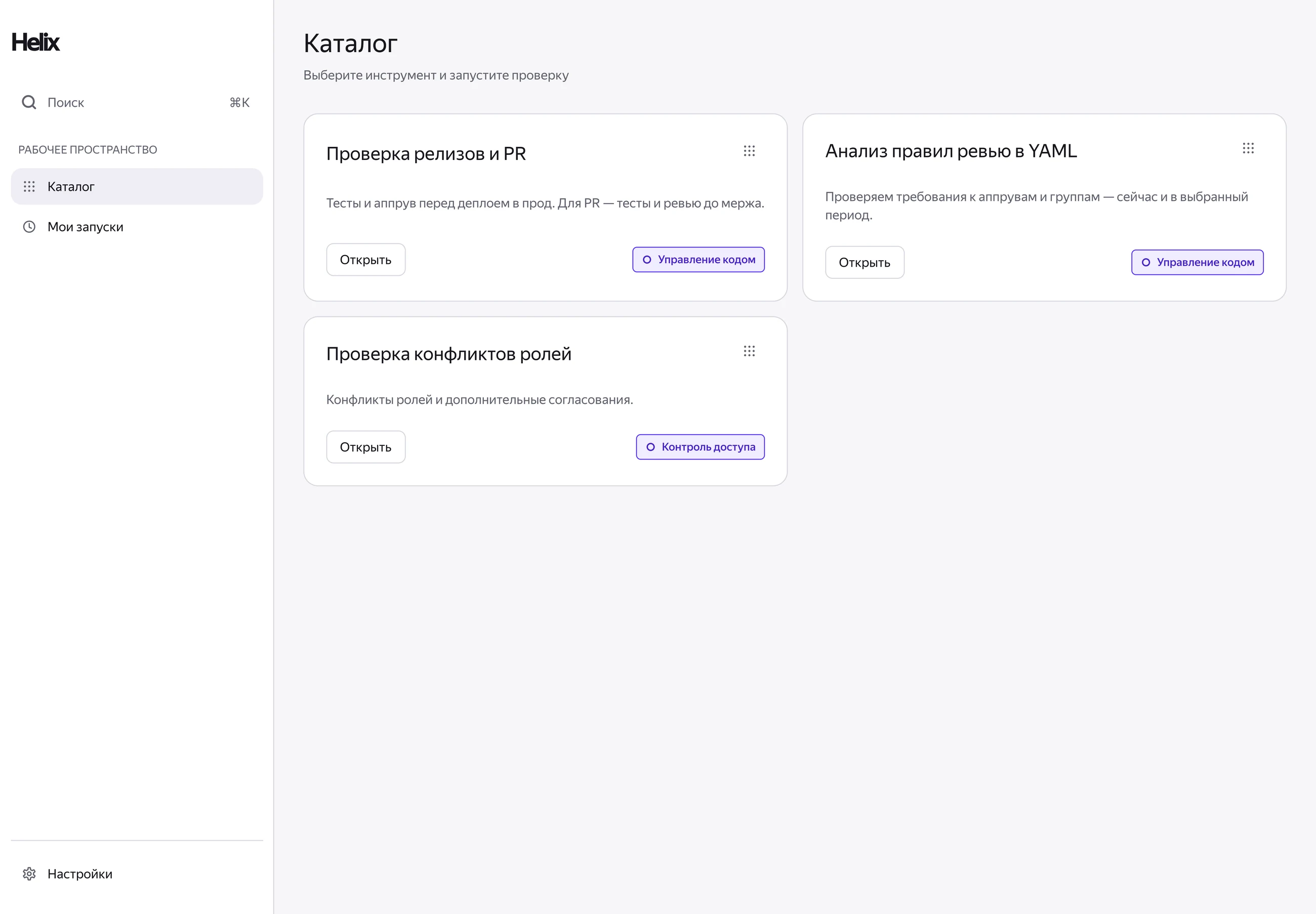Image resolution: width=1316 pixels, height=914 pixels.
Task: Open the Проверка конфликтов ролей tool
Action: pyautogui.click(x=366, y=447)
